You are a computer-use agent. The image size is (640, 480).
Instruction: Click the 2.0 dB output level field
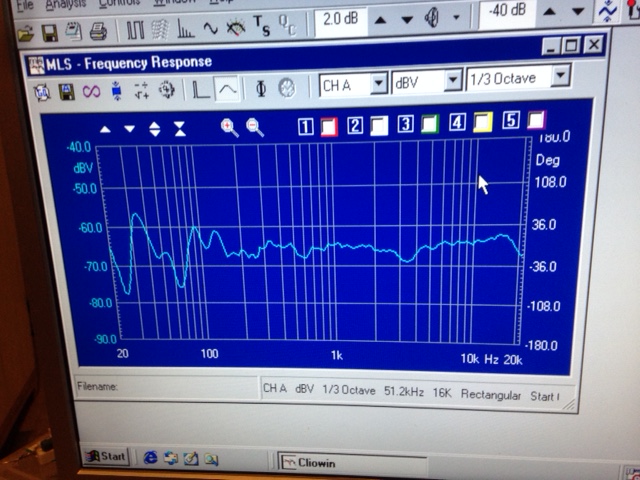[341, 20]
